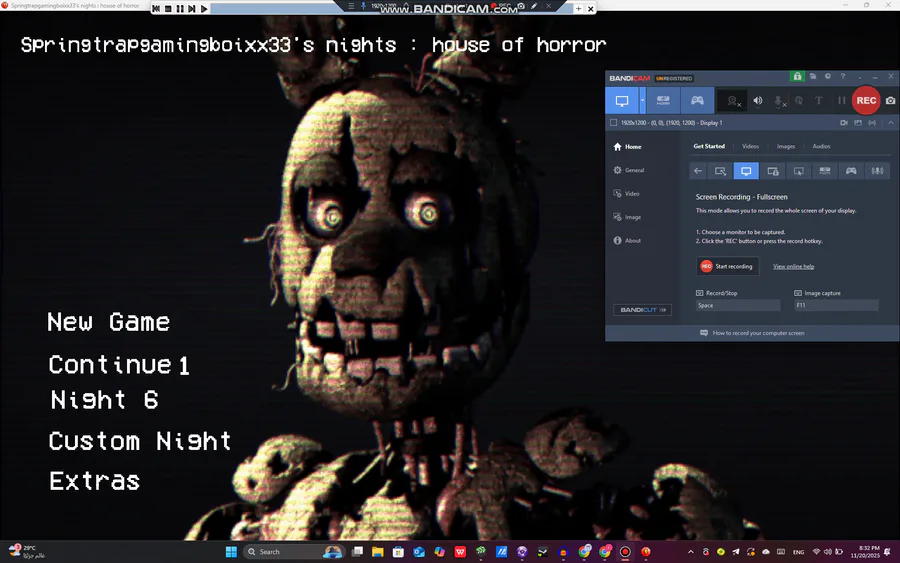The width and height of the screenshot is (900, 563).
Task: Click the Image capture hotkey field
Action: [x=836, y=305]
